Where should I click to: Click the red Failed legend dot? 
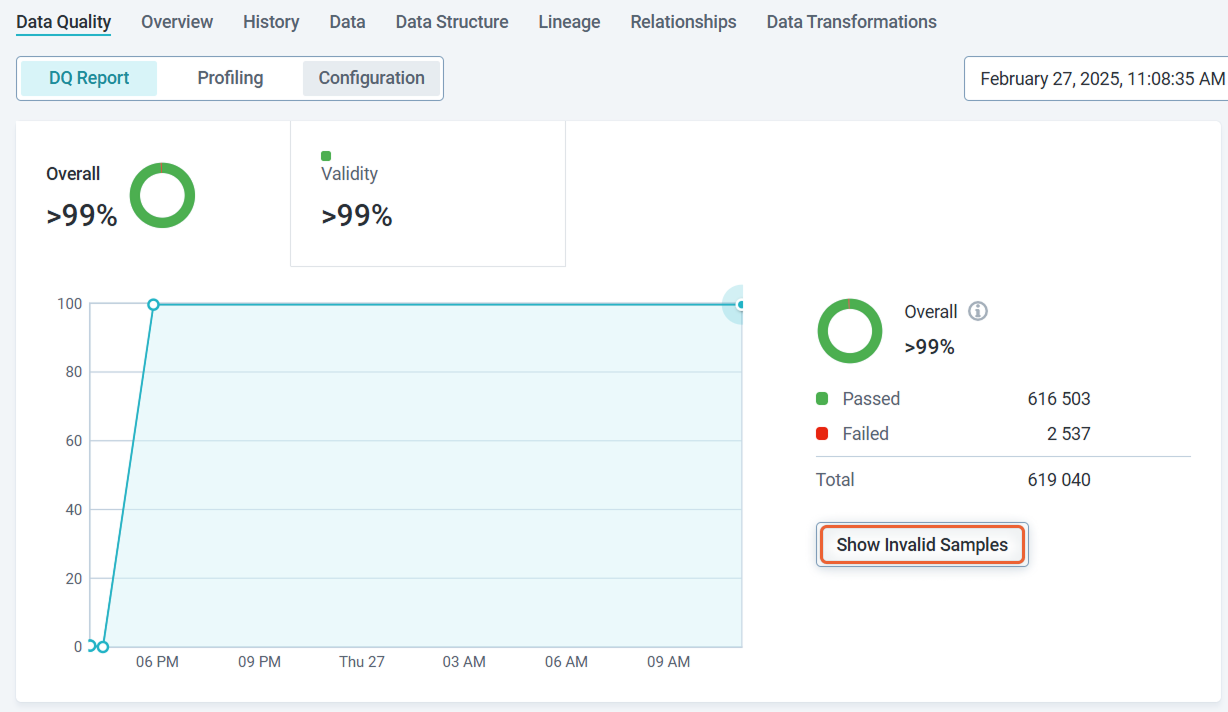tap(822, 434)
